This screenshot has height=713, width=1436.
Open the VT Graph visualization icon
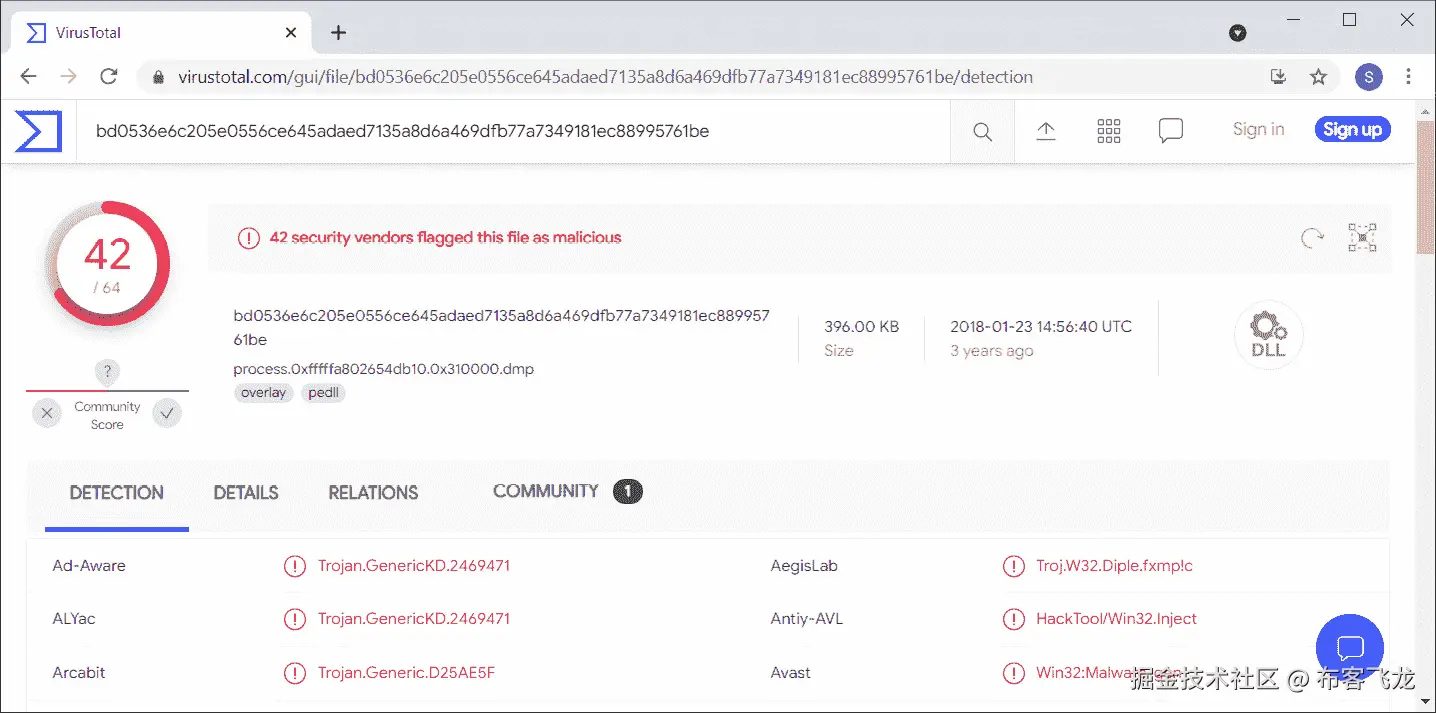1362,238
